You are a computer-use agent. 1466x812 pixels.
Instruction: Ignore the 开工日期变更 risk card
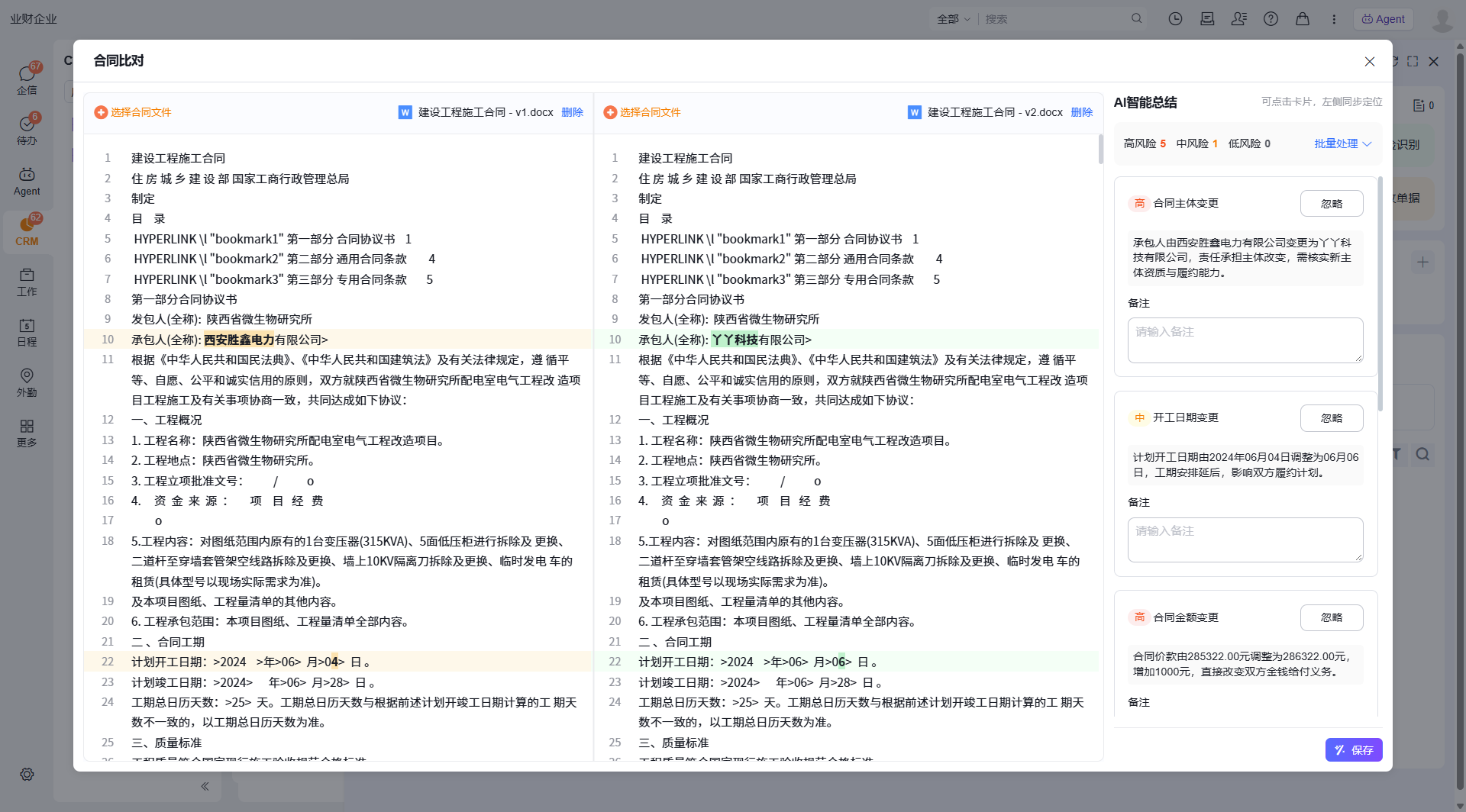[1332, 418]
